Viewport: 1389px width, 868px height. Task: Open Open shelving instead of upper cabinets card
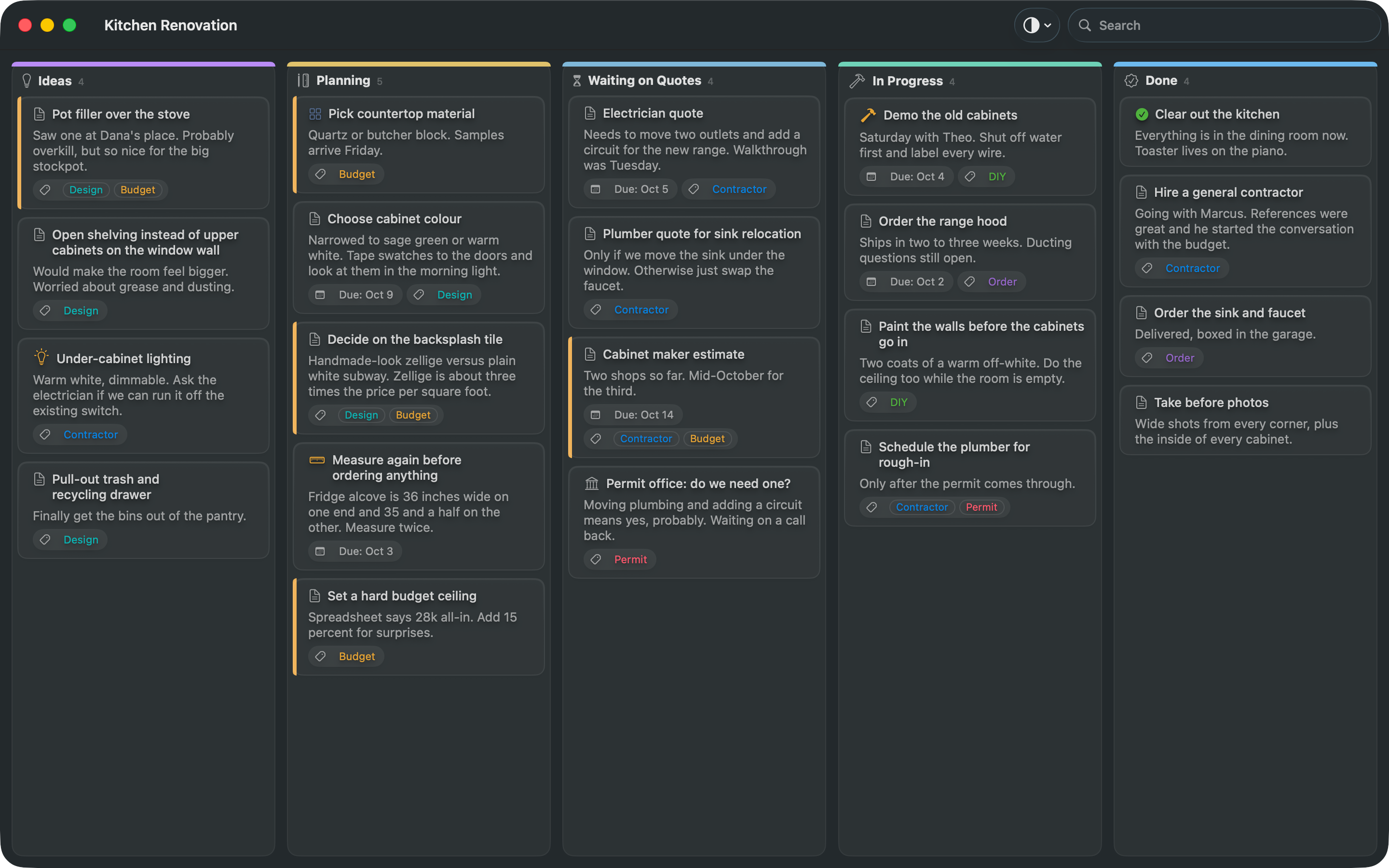click(144, 273)
